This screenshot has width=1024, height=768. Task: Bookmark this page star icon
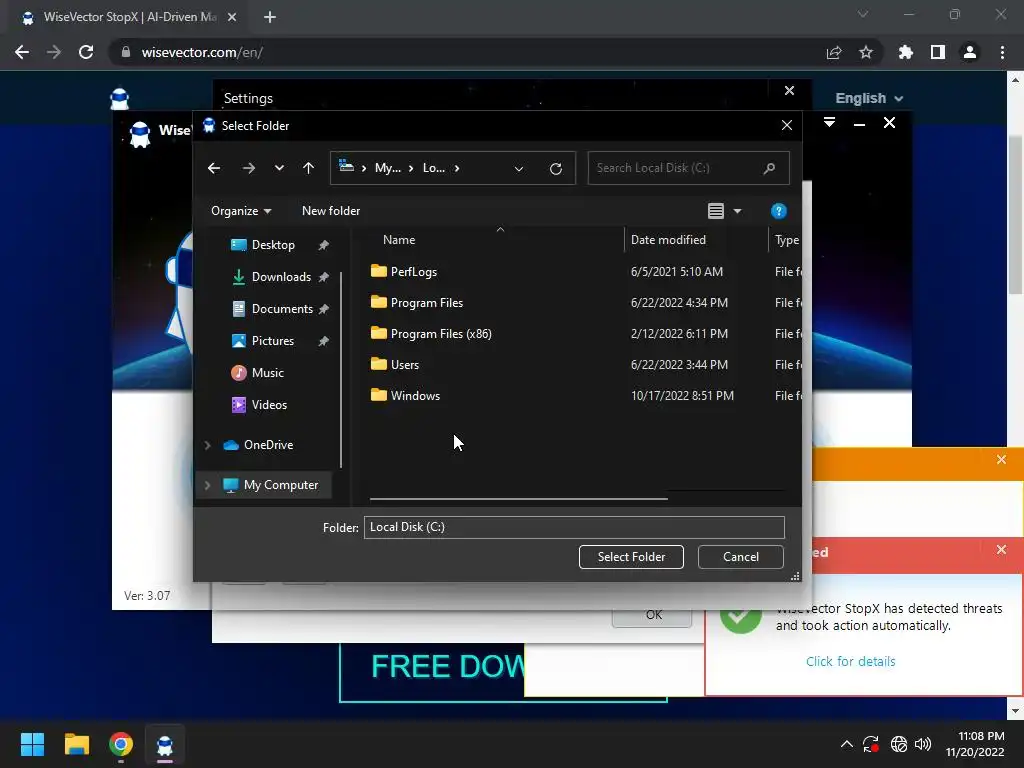click(x=866, y=52)
